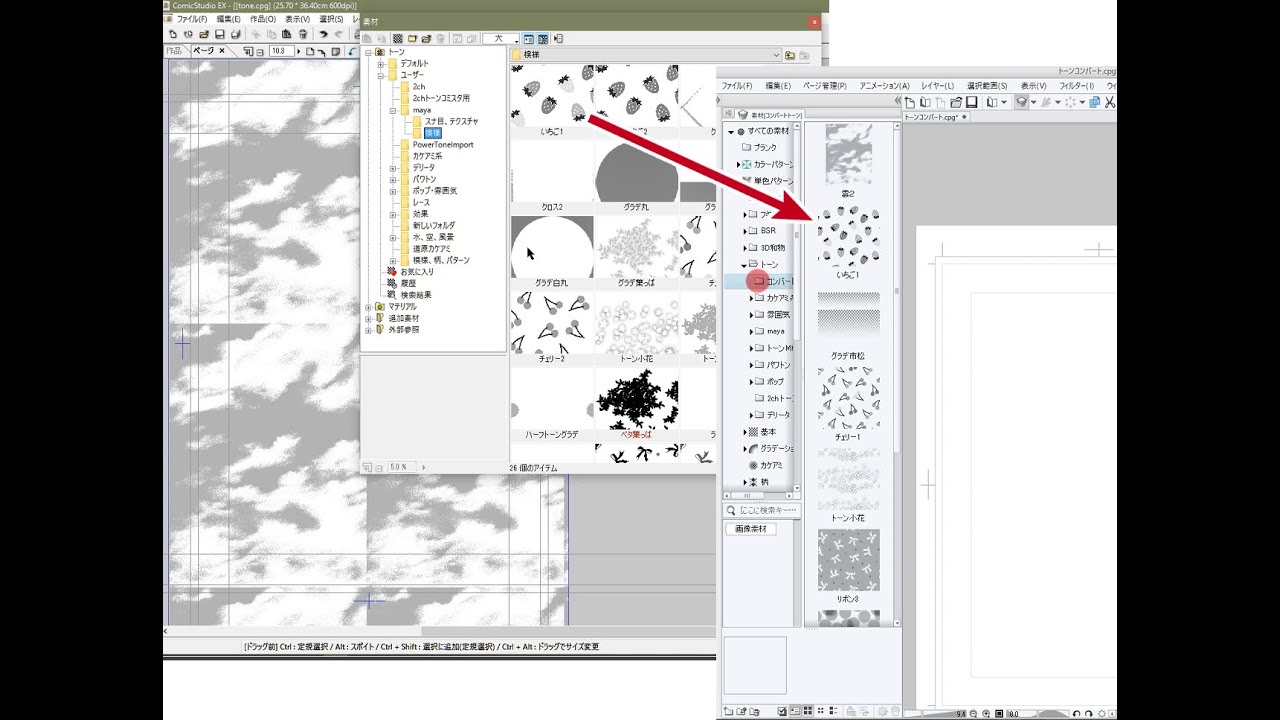Open 模様 folder path dropdown
This screenshot has height=720, width=1280.
pos(775,55)
